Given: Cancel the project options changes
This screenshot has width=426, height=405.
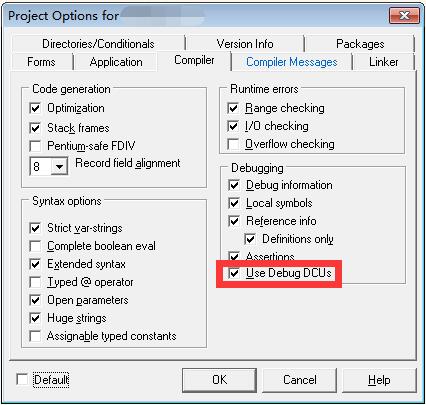Looking at the screenshot, I should coord(300,380).
